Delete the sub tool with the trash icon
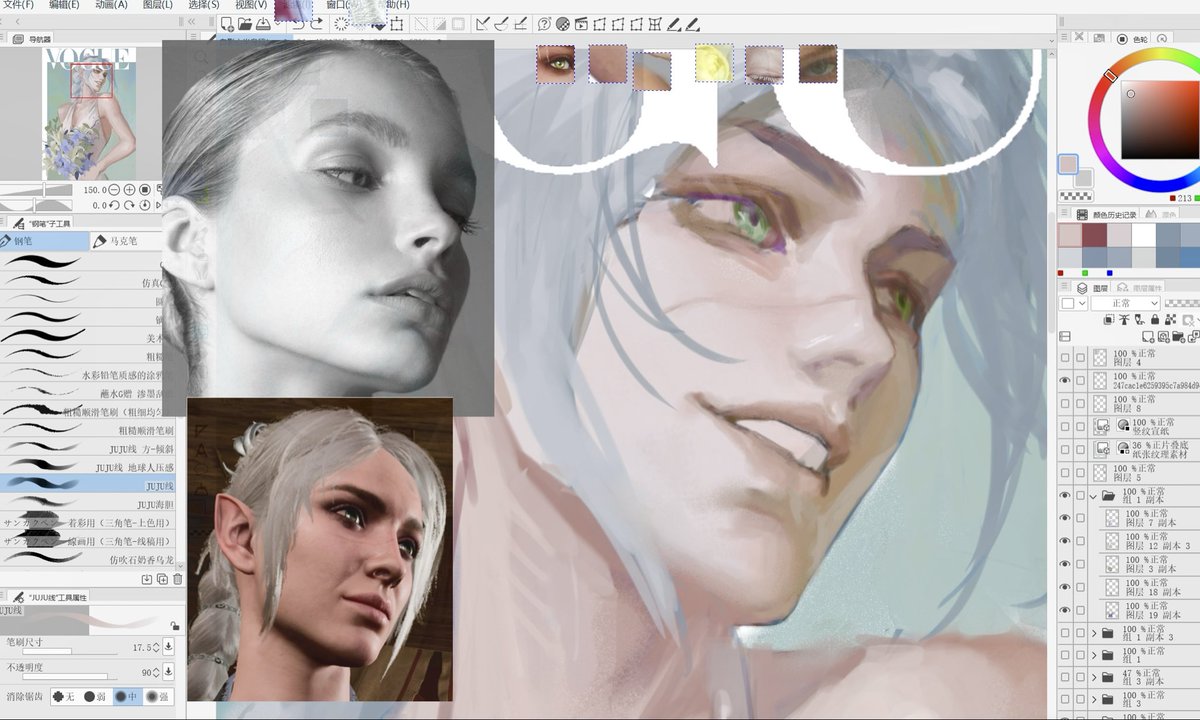This screenshot has height=720, width=1200. click(x=178, y=579)
